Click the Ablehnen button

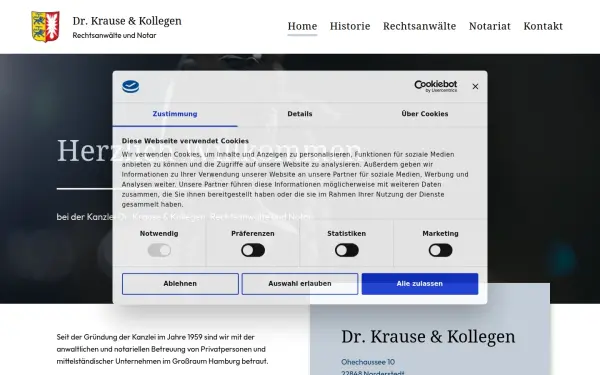pyautogui.click(x=180, y=284)
